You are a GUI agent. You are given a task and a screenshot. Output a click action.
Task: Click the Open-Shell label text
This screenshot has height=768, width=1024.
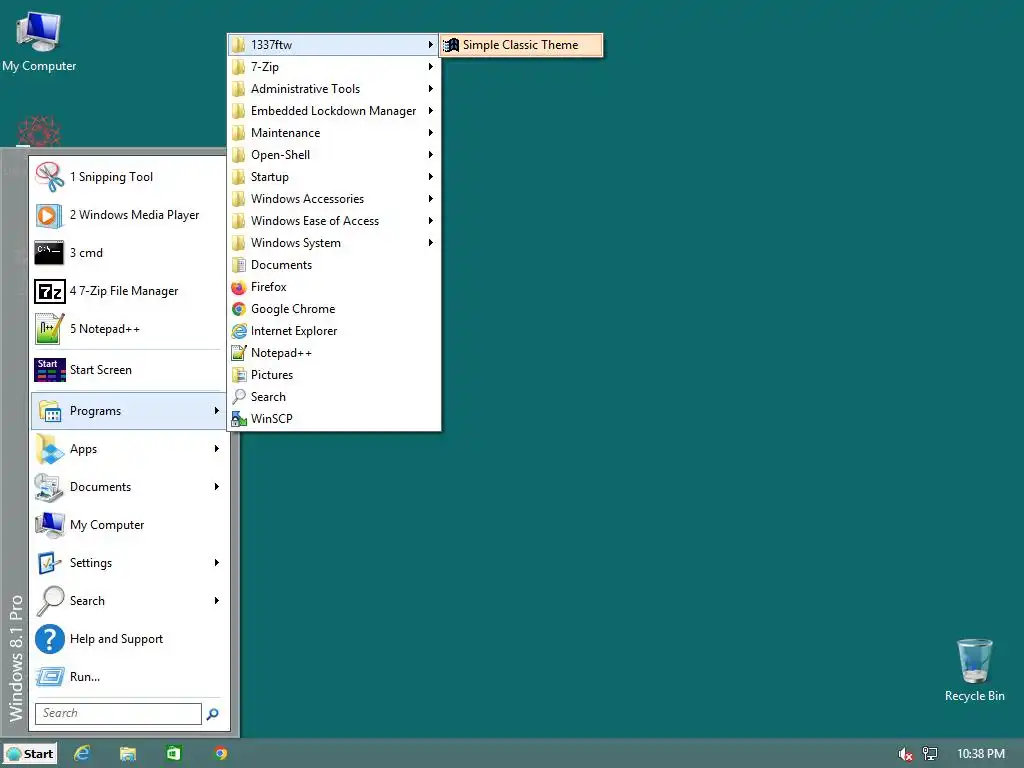pyautogui.click(x=280, y=155)
